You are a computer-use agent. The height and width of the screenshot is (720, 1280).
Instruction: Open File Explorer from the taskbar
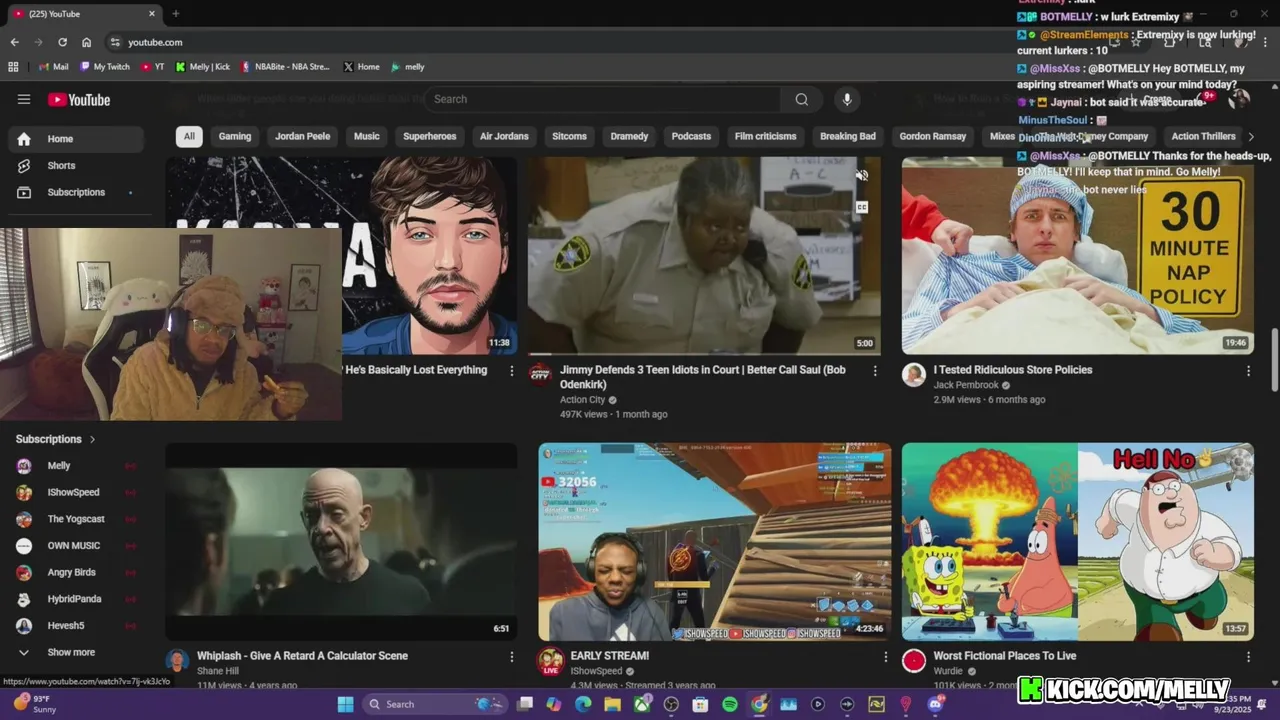coord(612,704)
